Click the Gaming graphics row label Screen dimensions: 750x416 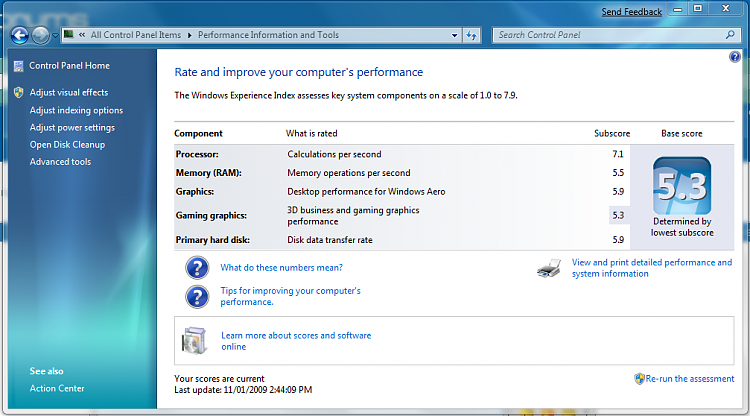click(211, 216)
